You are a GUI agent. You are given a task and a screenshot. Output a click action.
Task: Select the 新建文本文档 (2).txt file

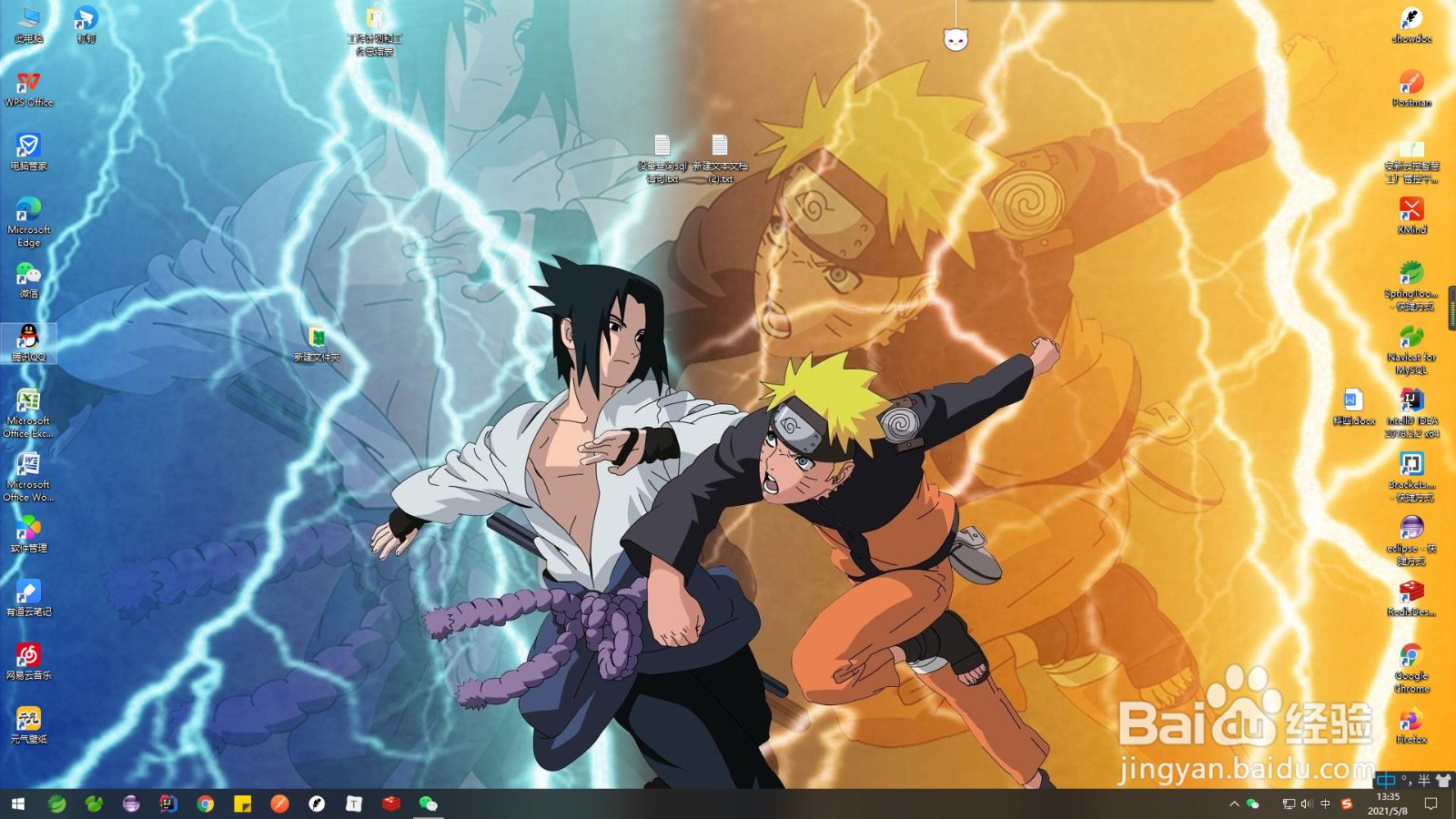(720, 159)
